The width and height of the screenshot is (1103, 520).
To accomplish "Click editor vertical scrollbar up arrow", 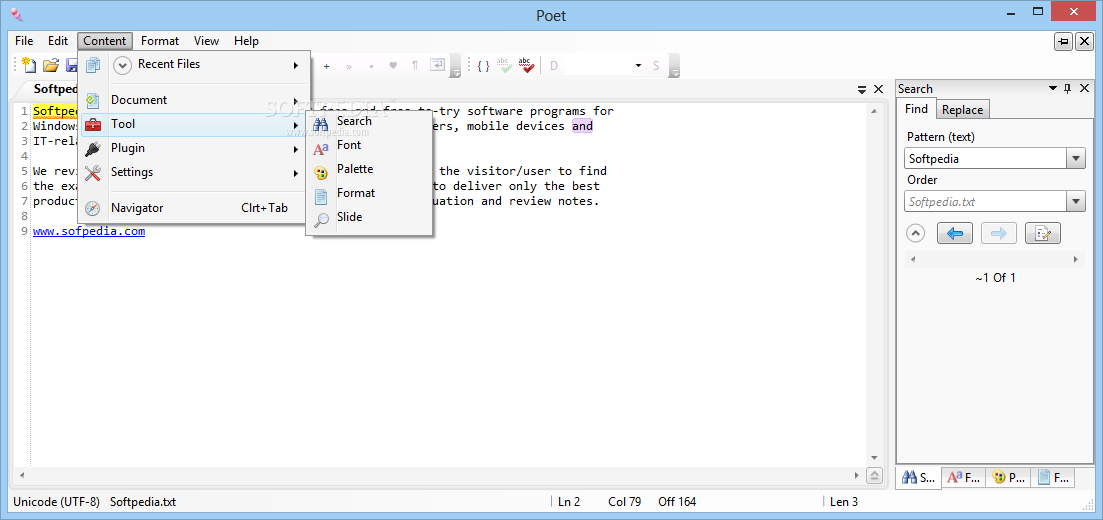I will coord(874,111).
